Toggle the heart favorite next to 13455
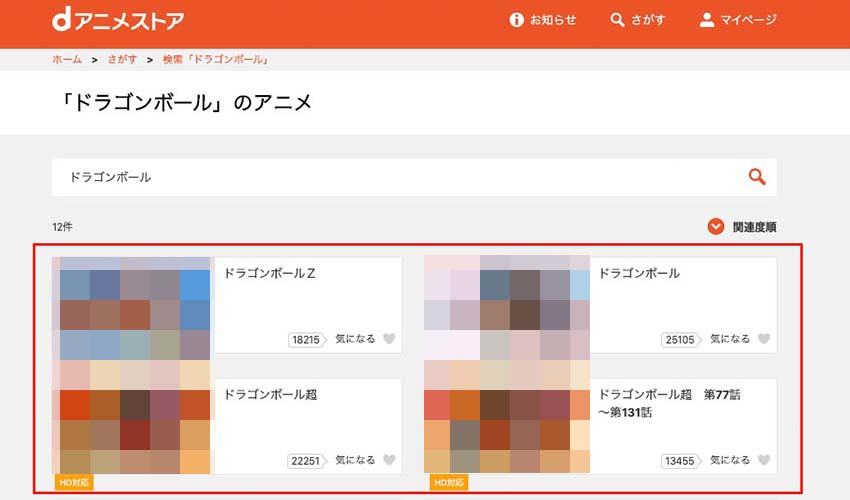 pyautogui.click(x=764, y=460)
